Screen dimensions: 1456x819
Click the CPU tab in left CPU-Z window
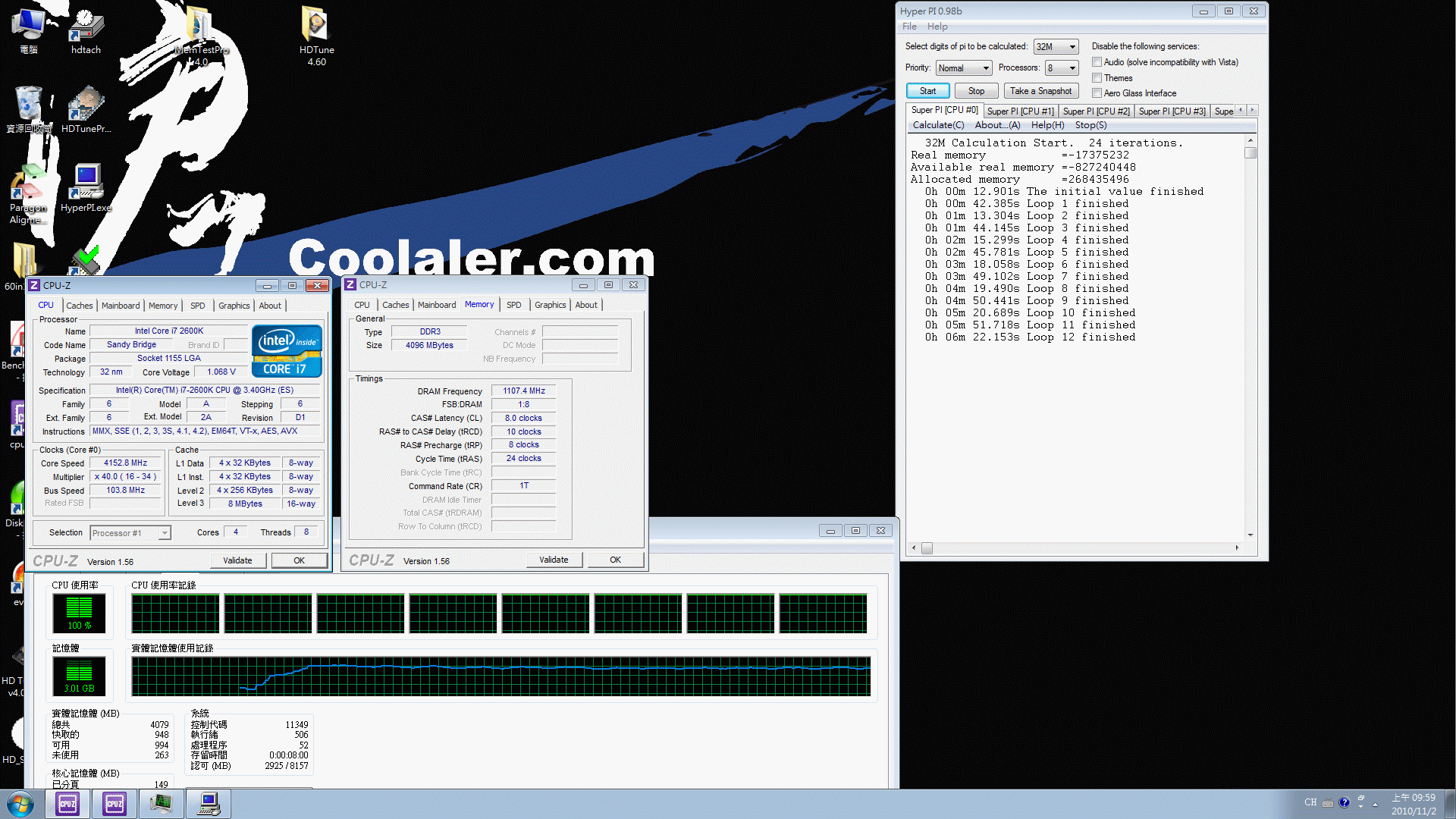47,305
